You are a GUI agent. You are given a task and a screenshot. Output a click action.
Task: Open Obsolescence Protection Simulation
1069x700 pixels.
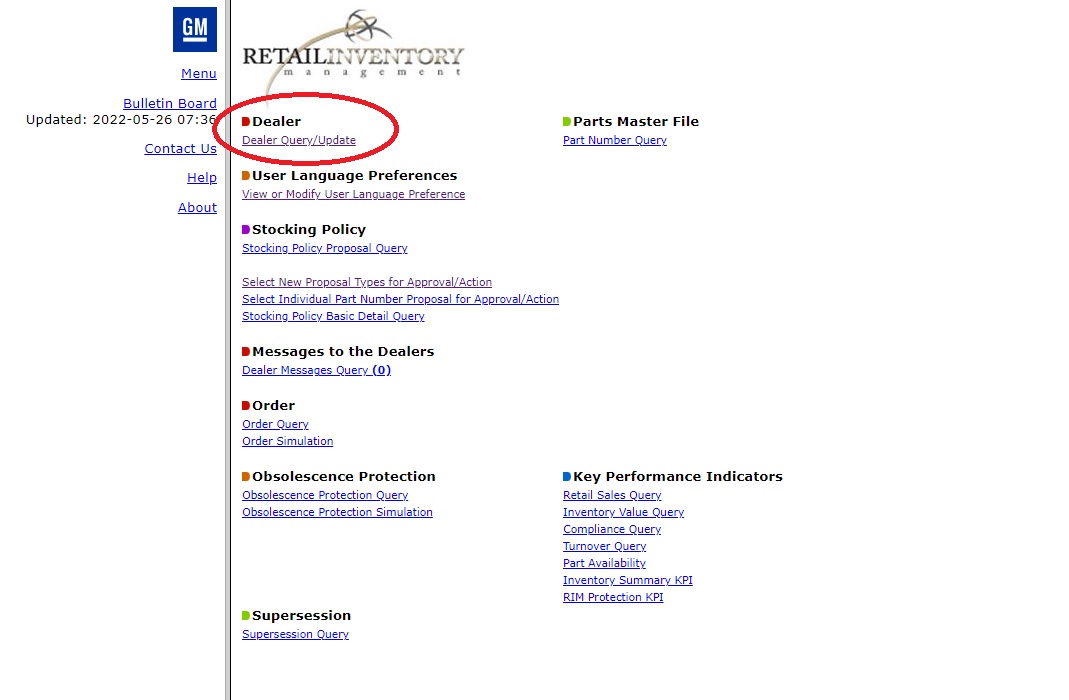[337, 512]
